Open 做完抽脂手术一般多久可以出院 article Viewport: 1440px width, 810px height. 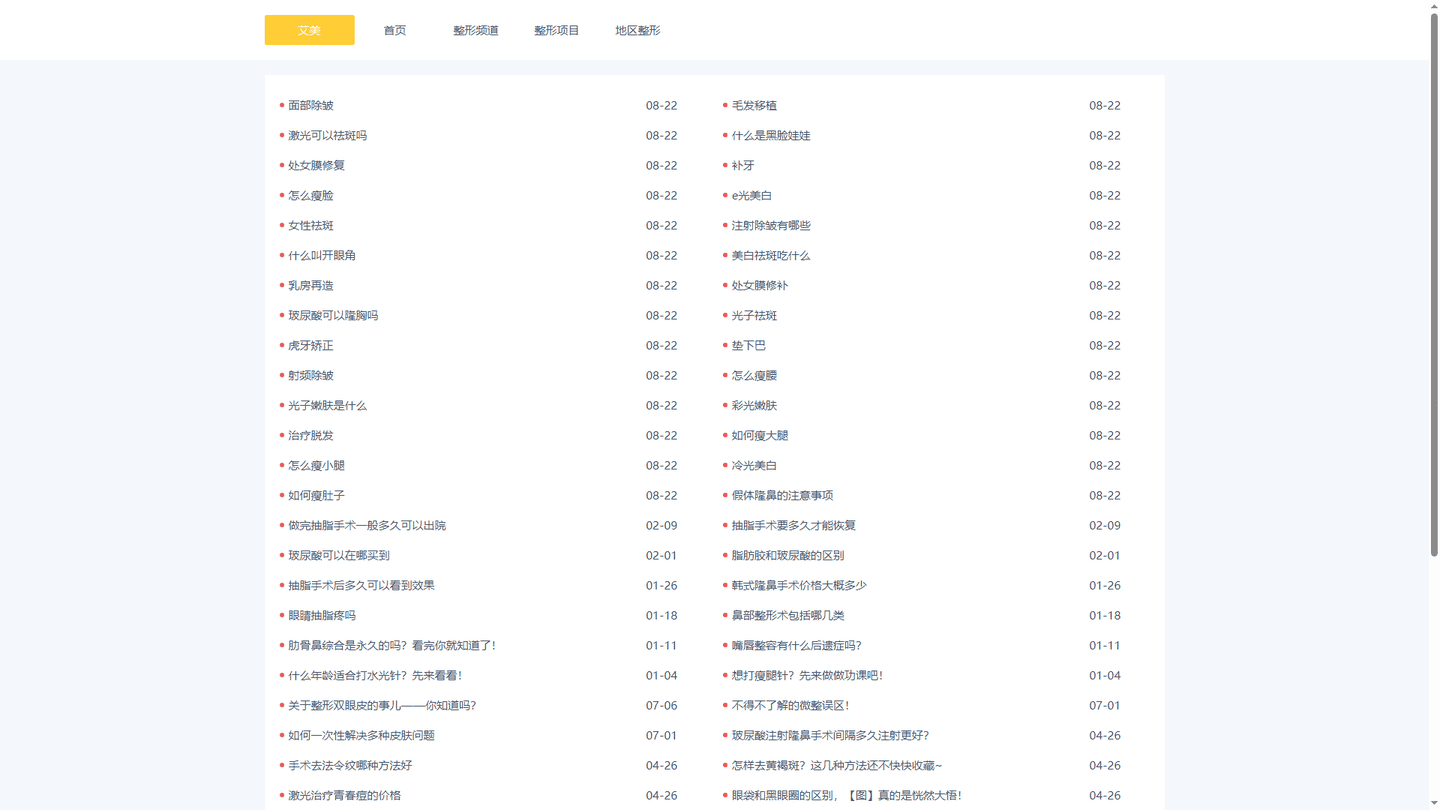[x=367, y=525]
